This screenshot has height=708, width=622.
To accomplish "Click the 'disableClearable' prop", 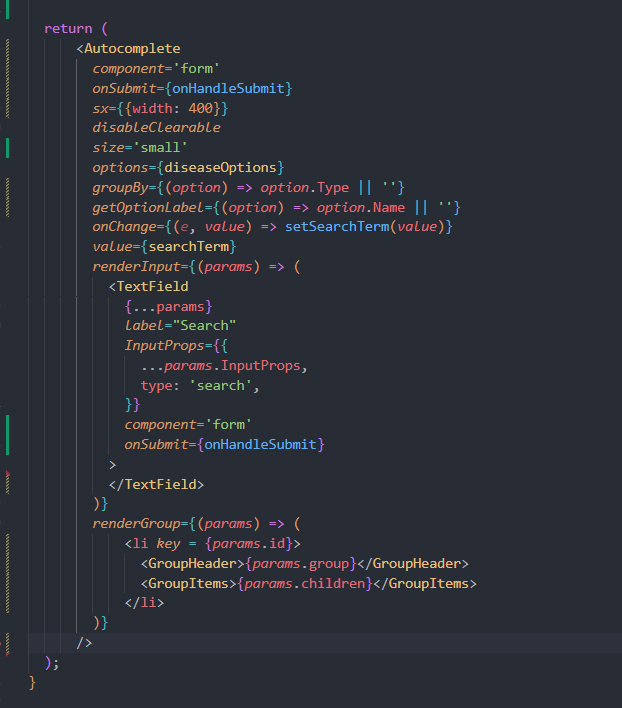I will [x=157, y=127].
